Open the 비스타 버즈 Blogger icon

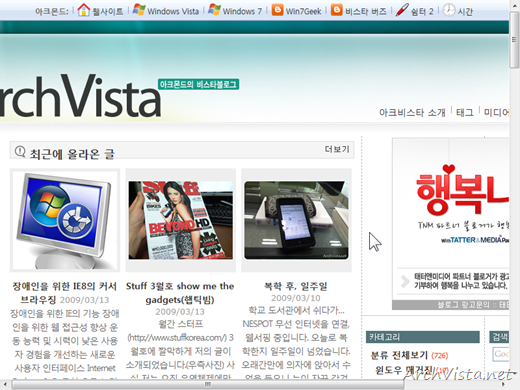click(337, 10)
